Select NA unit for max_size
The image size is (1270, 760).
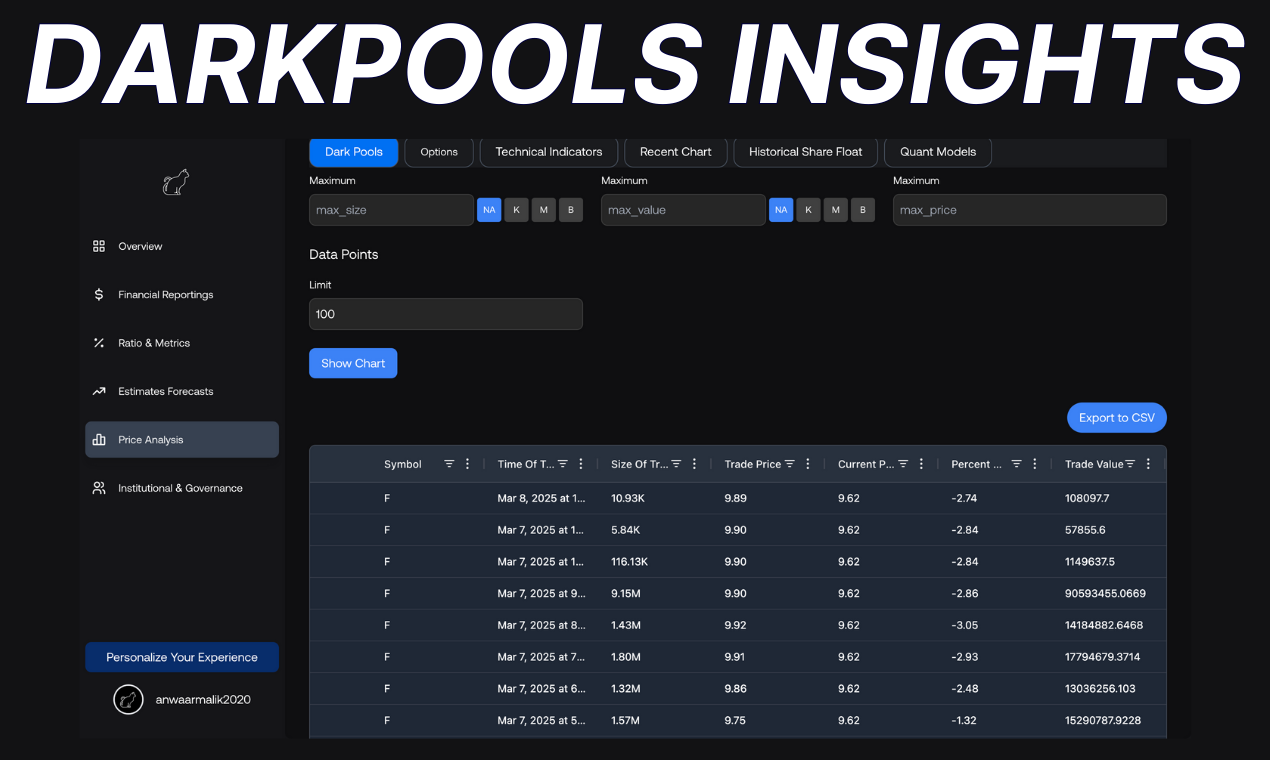tap(489, 210)
